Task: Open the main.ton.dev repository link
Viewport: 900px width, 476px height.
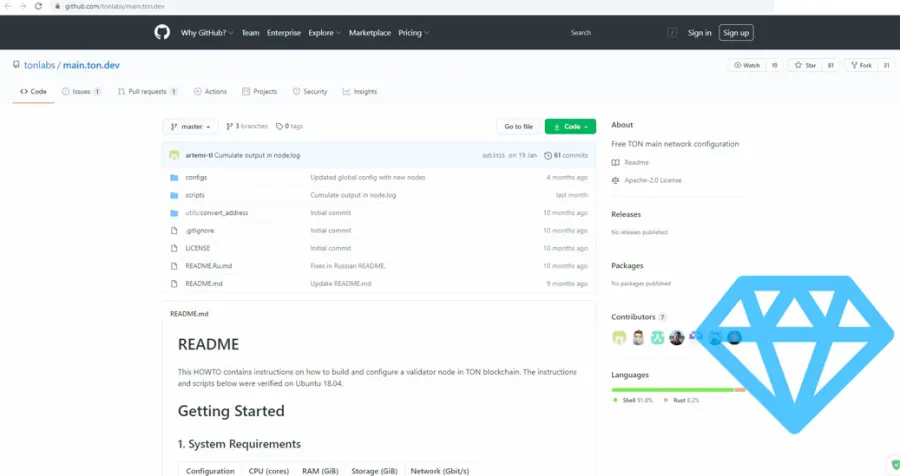Action: point(91,65)
